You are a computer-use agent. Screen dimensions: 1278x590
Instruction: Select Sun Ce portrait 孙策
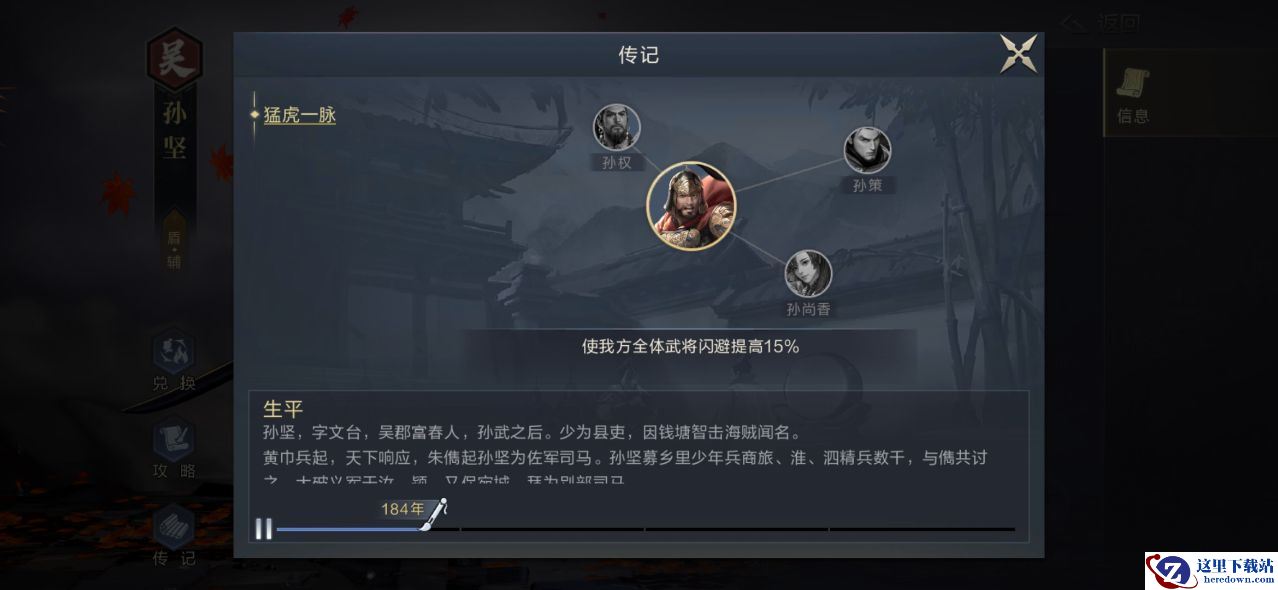tap(867, 151)
